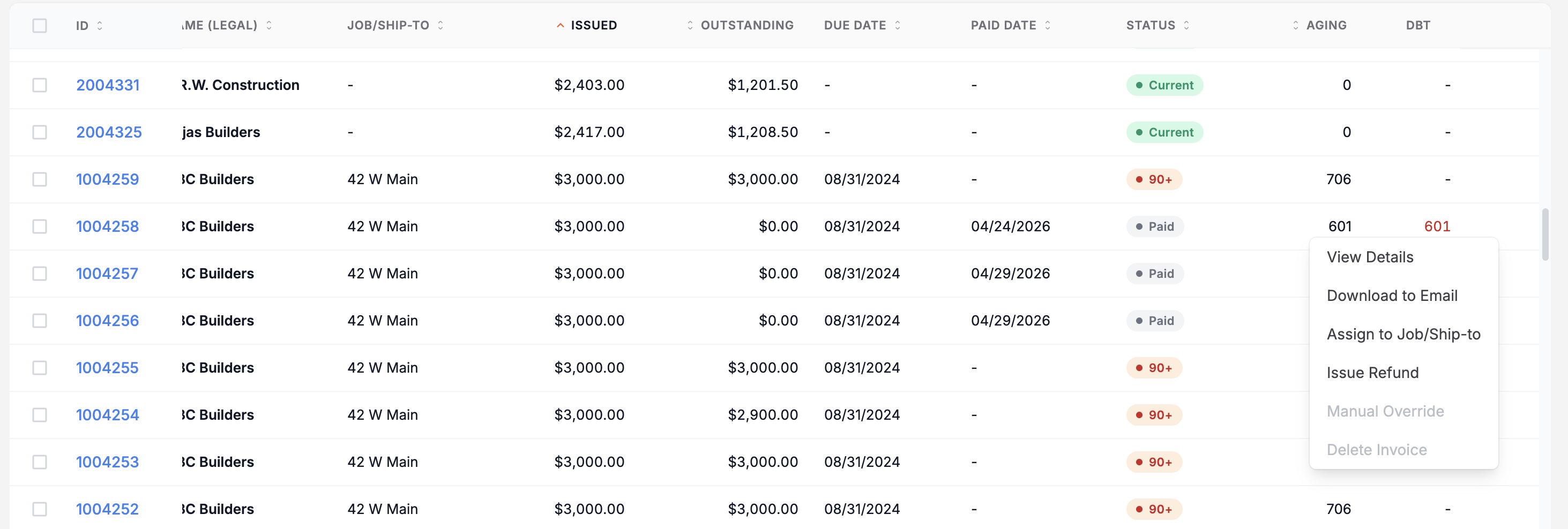Screen dimensions: 1568x529
Task: Toggle the select-all checkbox in header
Action: 40,26
